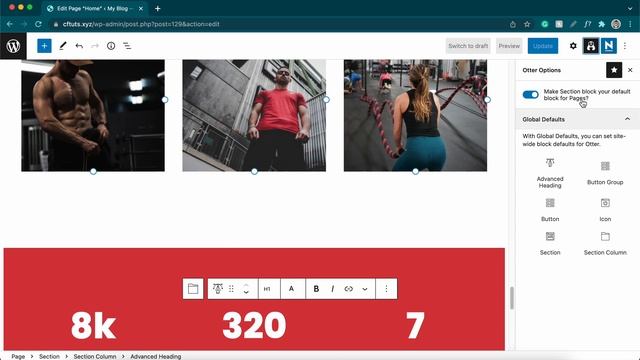Open the editor three-dot options menu
This screenshot has height=360, width=640.
625,46
